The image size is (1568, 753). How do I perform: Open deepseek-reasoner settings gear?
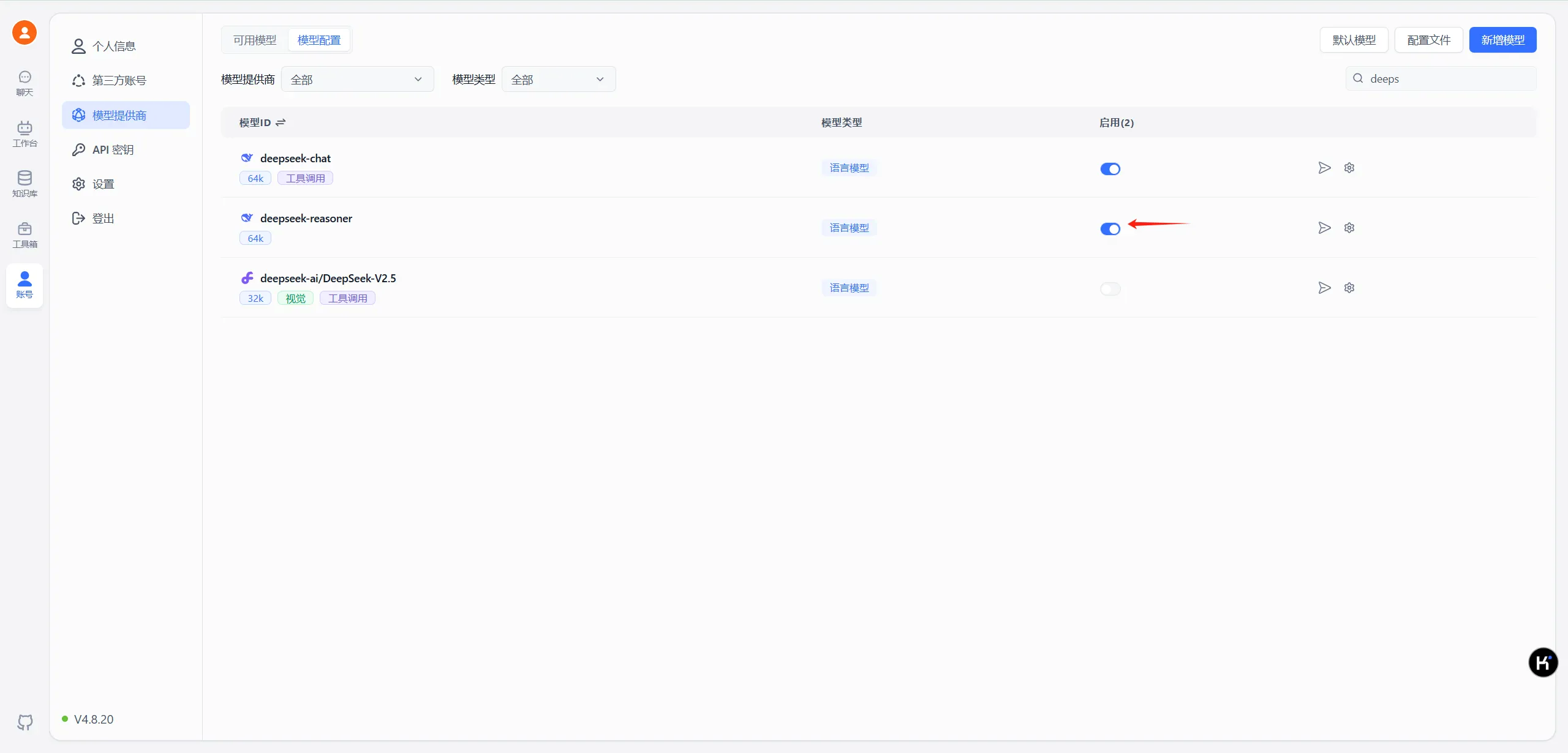pos(1349,228)
